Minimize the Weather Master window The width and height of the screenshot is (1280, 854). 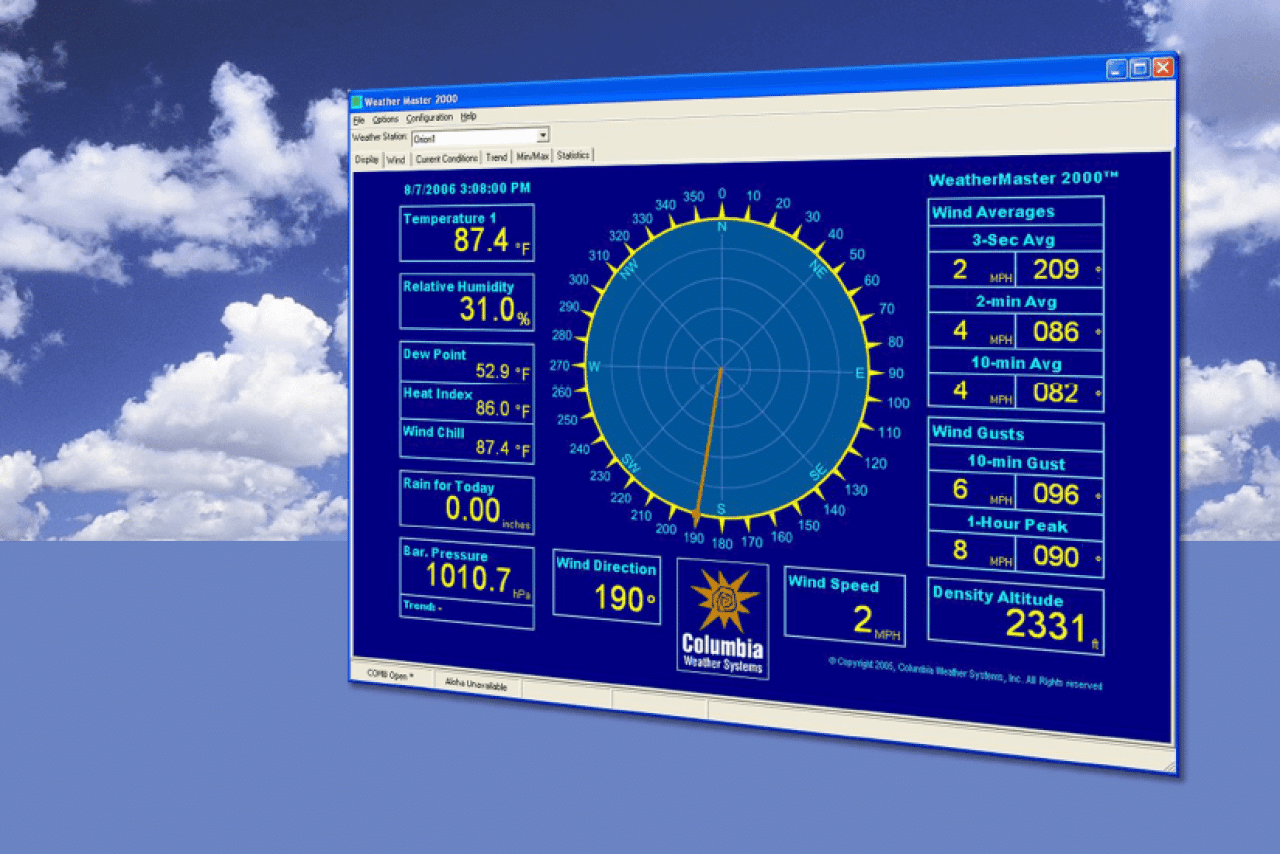tap(1117, 69)
